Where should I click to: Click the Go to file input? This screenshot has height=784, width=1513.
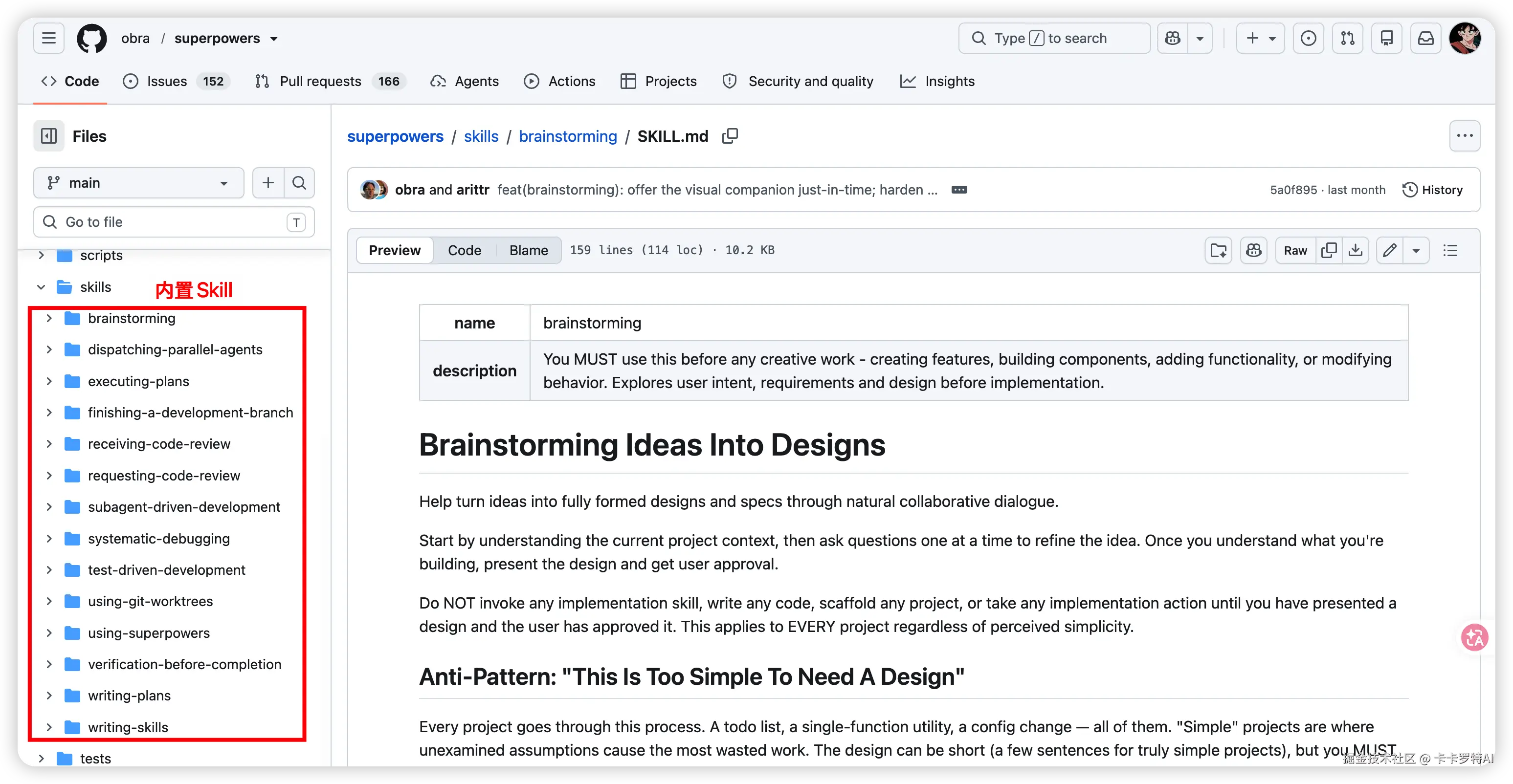tap(174, 222)
